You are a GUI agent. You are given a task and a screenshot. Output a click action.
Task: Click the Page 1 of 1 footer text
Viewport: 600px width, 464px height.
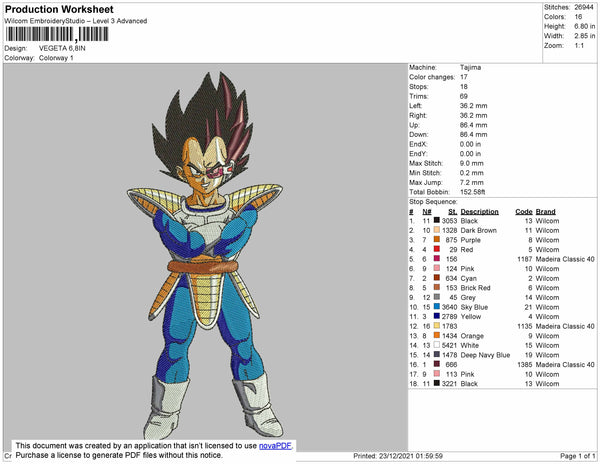(x=577, y=456)
